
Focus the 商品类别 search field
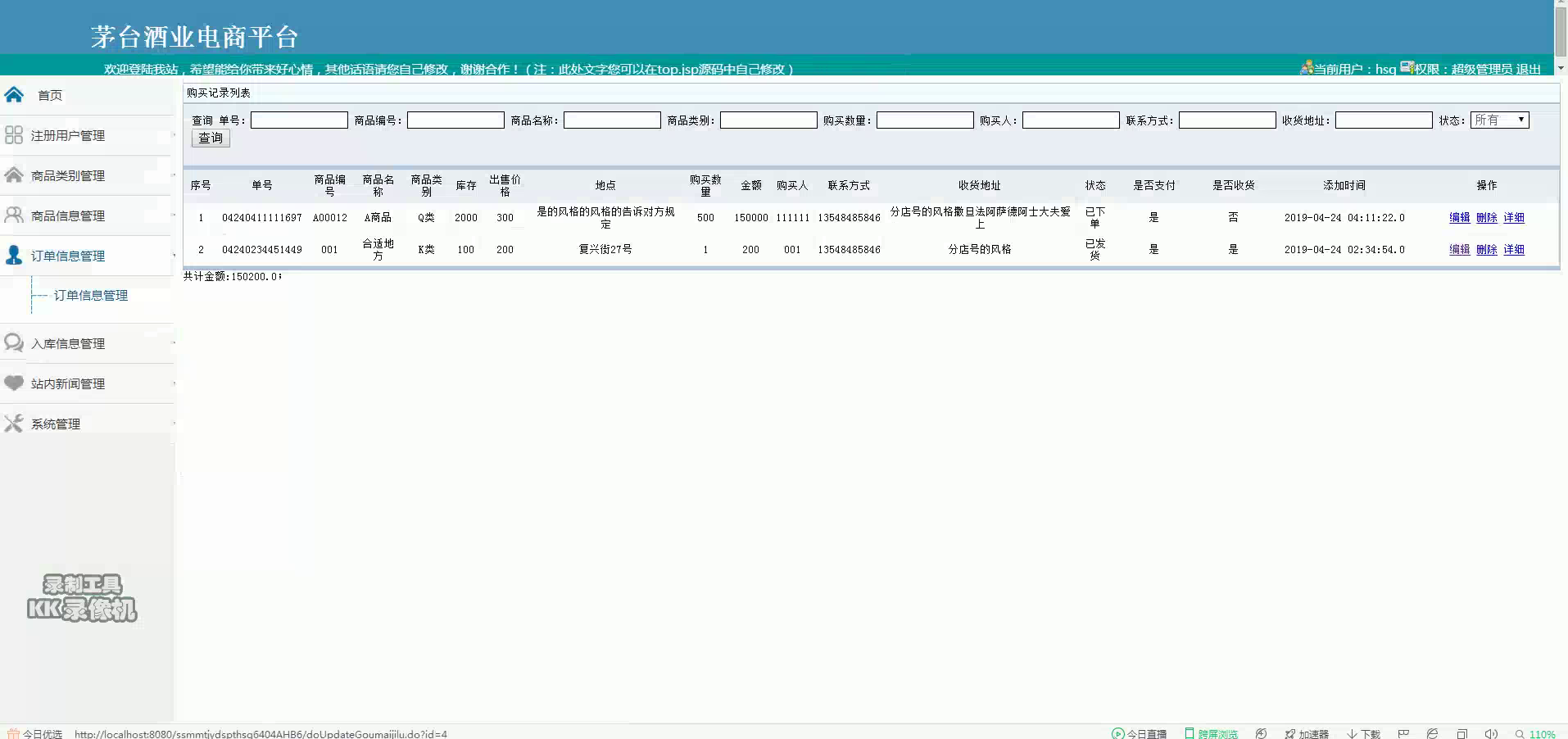tap(768, 120)
